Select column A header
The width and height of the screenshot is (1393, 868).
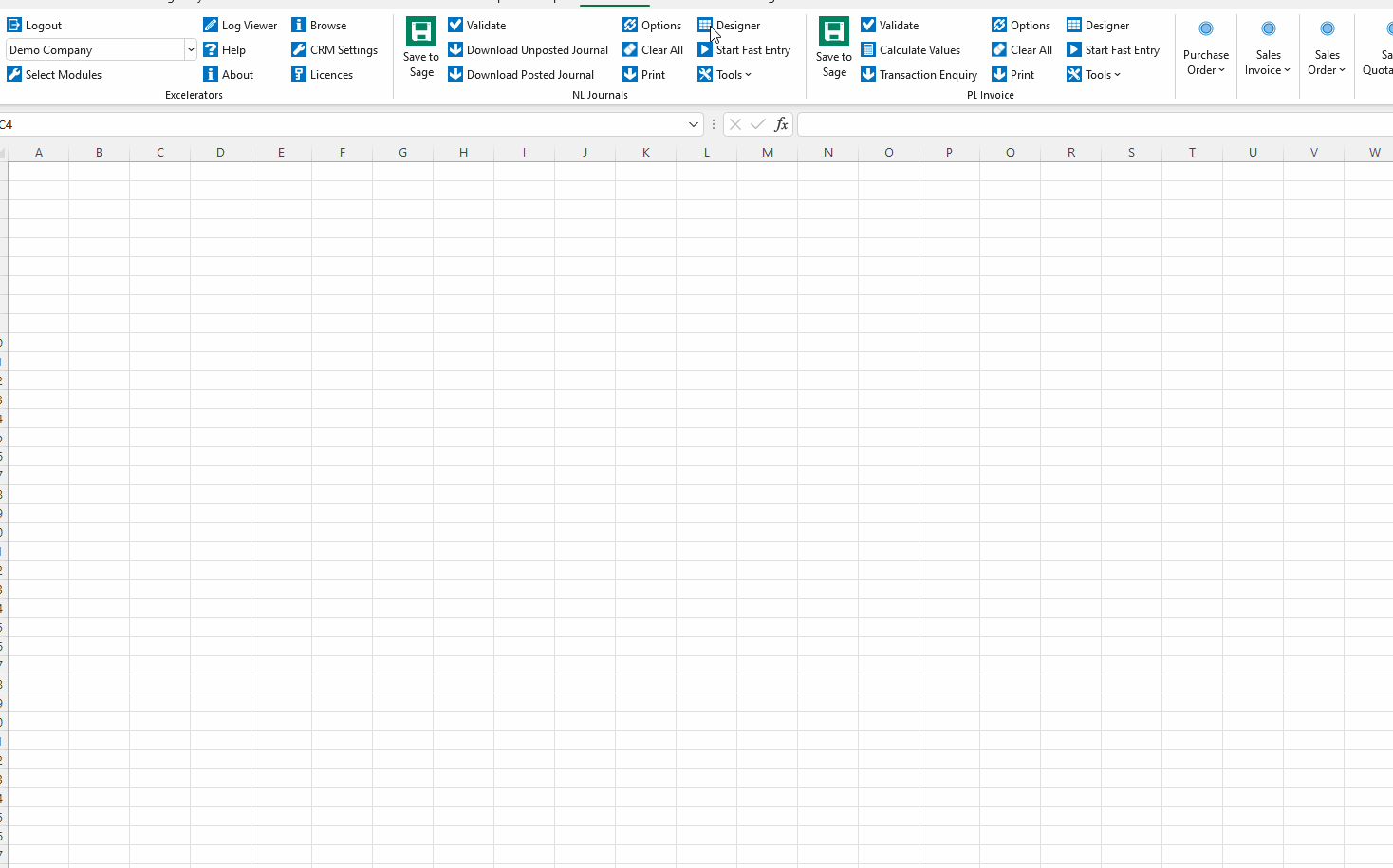click(39, 152)
